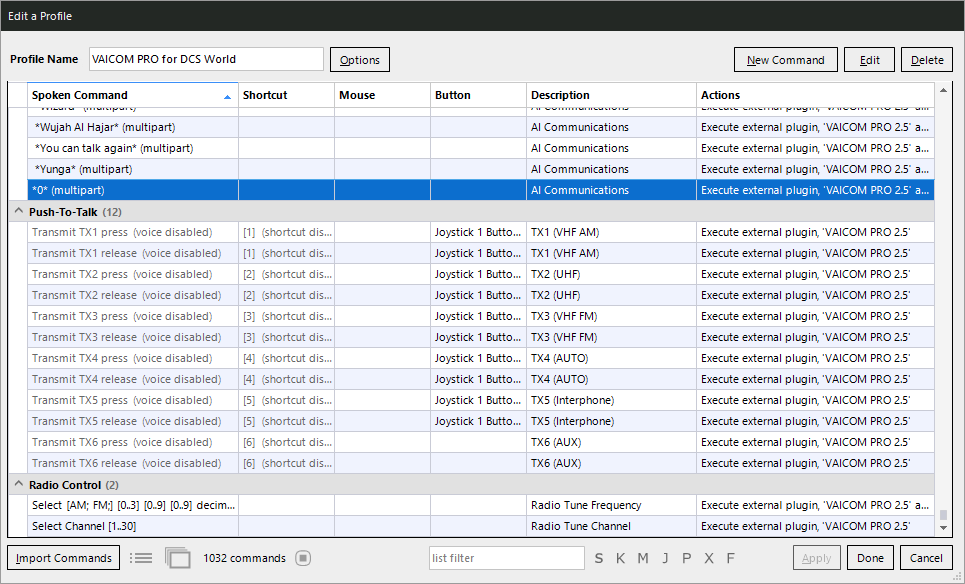
Task: Click the scrollbar up arrow
Action: 943,90
